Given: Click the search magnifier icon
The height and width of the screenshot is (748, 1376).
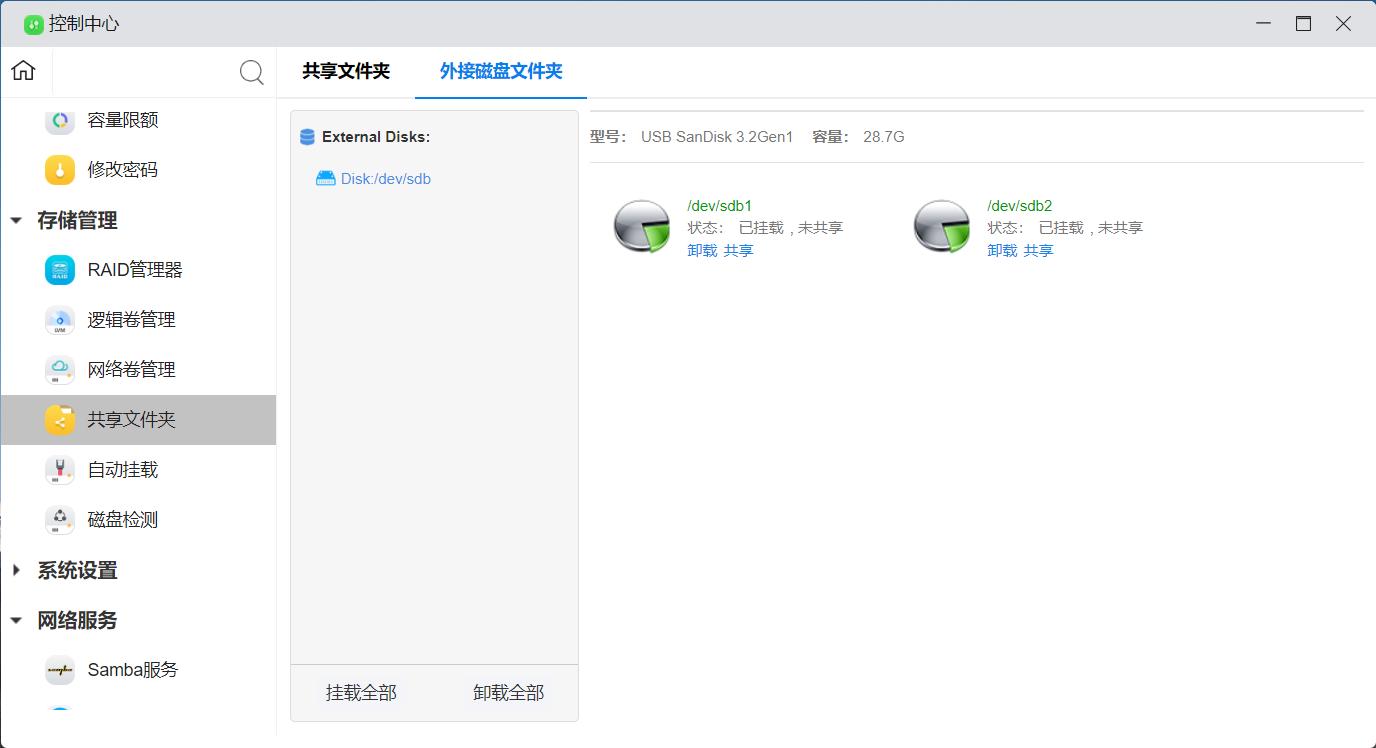Looking at the screenshot, I should [x=252, y=72].
